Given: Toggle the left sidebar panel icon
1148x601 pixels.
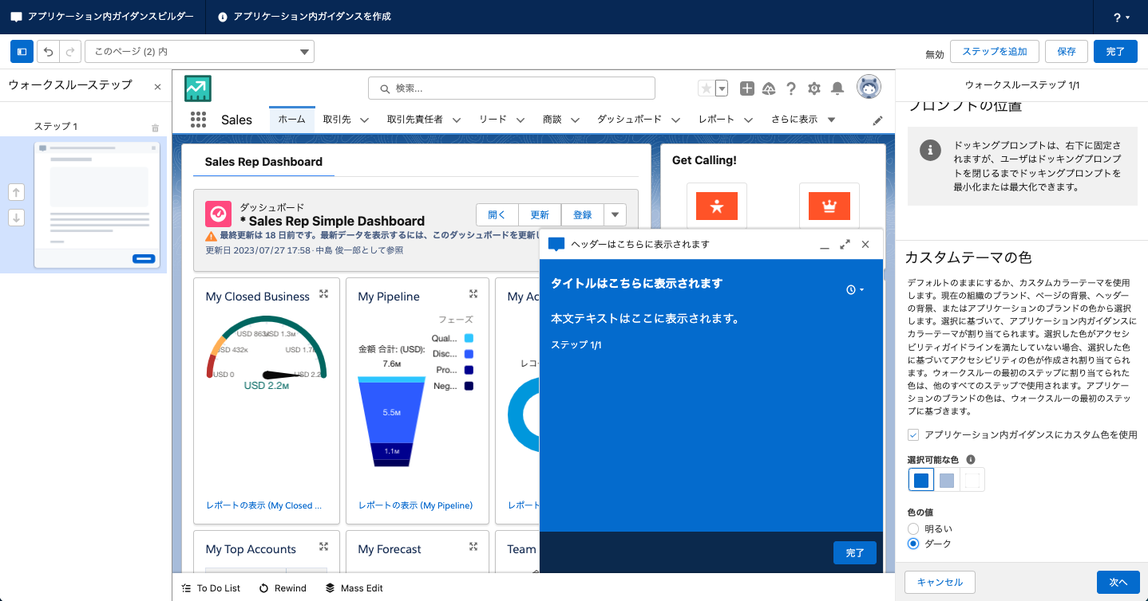Looking at the screenshot, I should (x=22, y=51).
